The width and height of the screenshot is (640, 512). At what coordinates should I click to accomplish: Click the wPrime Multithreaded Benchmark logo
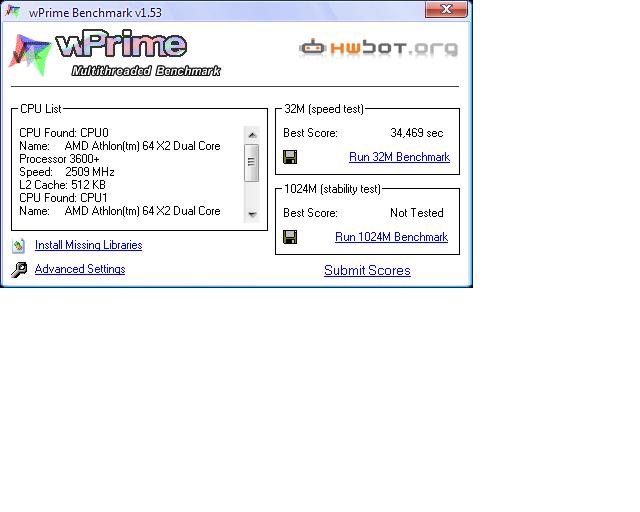click(116, 53)
